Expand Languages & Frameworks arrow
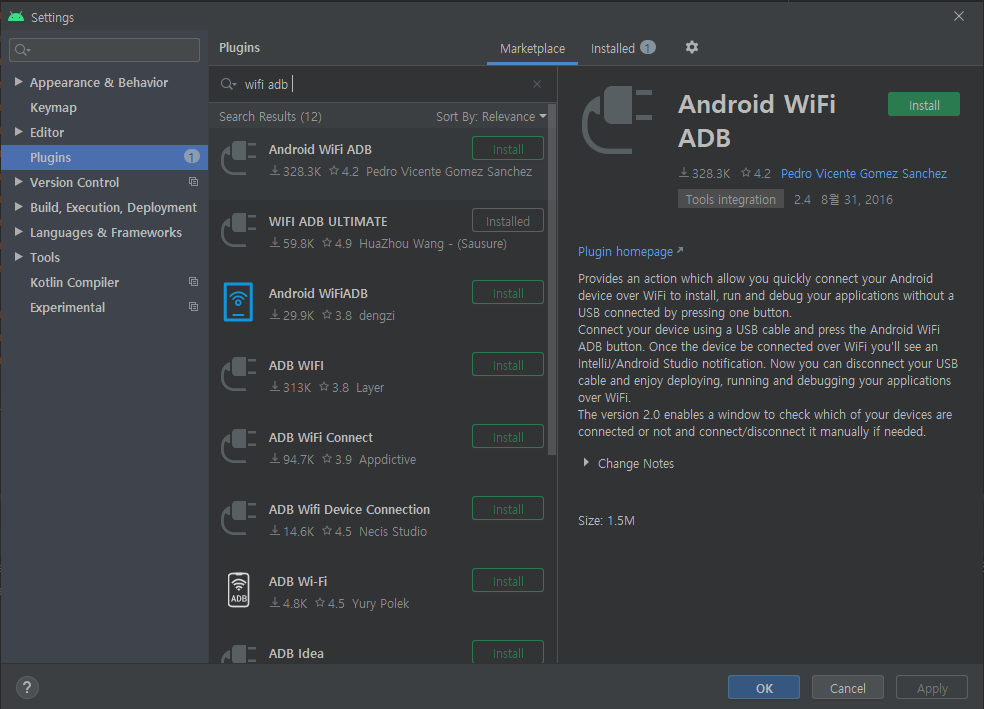This screenshot has width=984, height=709. click(x=18, y=232)
